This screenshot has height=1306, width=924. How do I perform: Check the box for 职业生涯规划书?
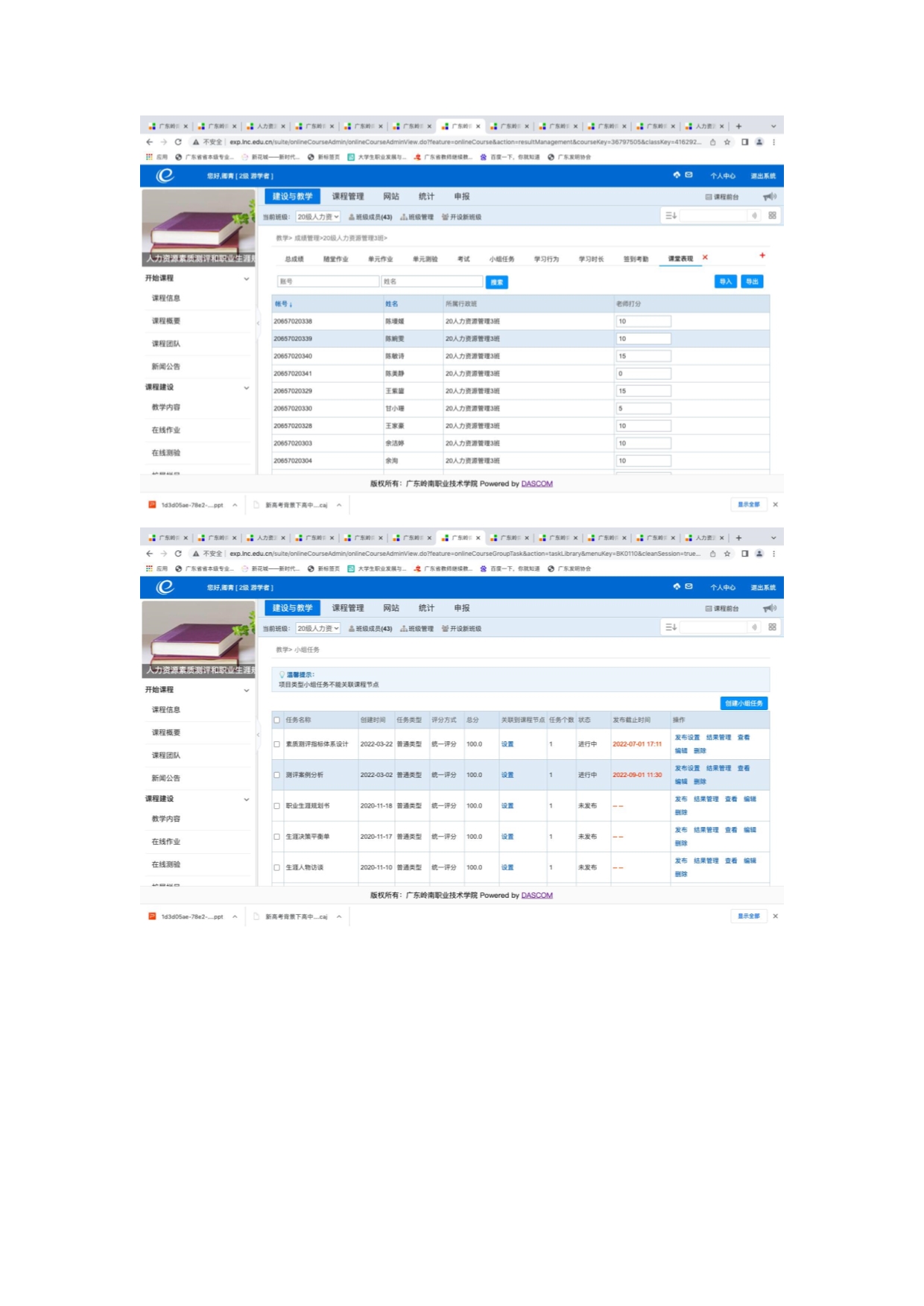click(x=277, y=806)
